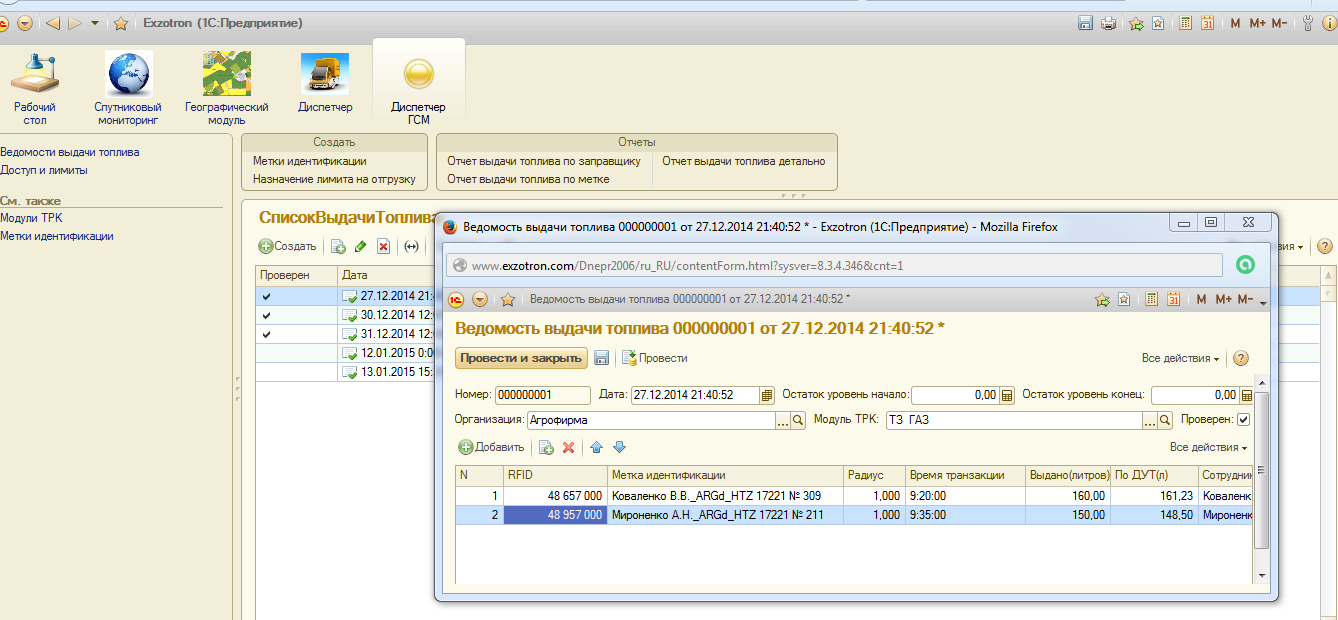Click the save diskette icon beside Провести и закрыть

tap(602, 358)
